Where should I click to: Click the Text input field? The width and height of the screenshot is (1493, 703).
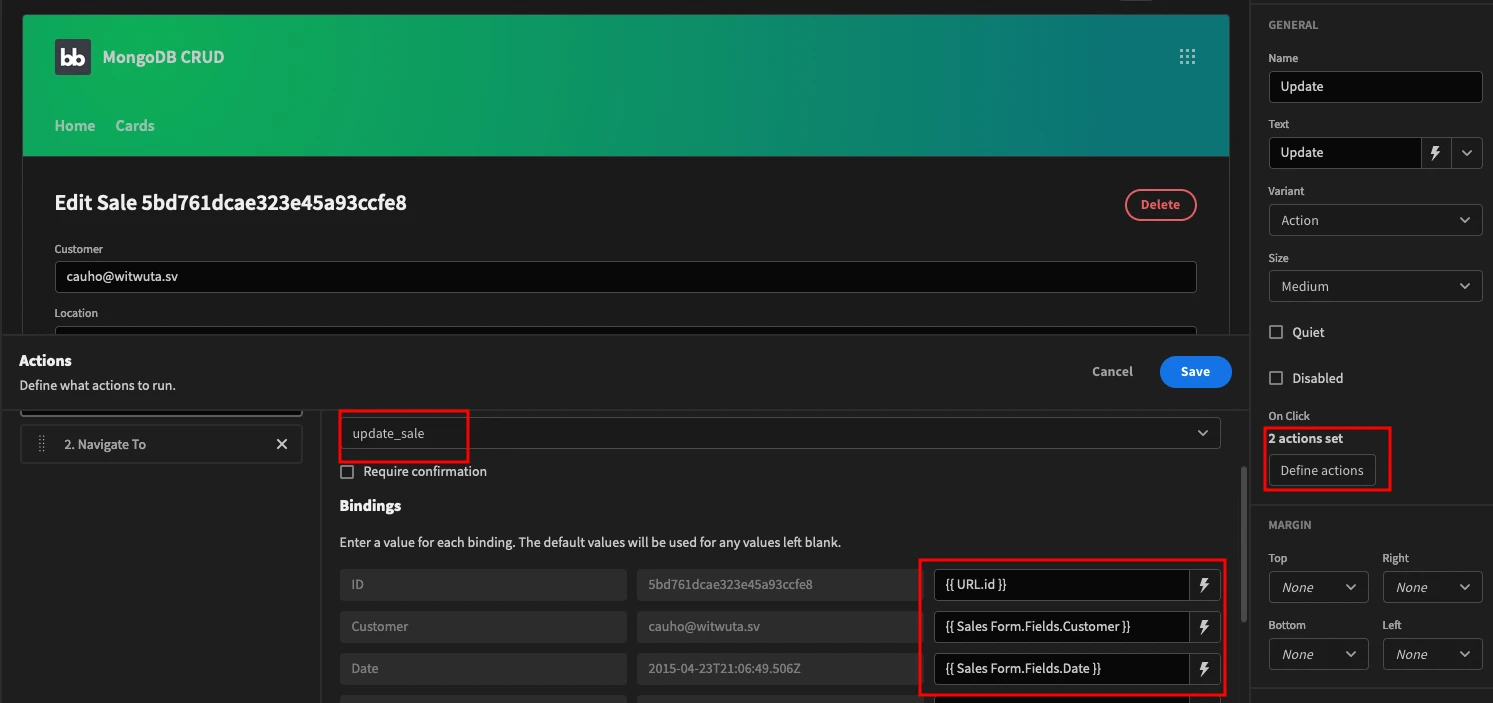[x=1345, y=153]
